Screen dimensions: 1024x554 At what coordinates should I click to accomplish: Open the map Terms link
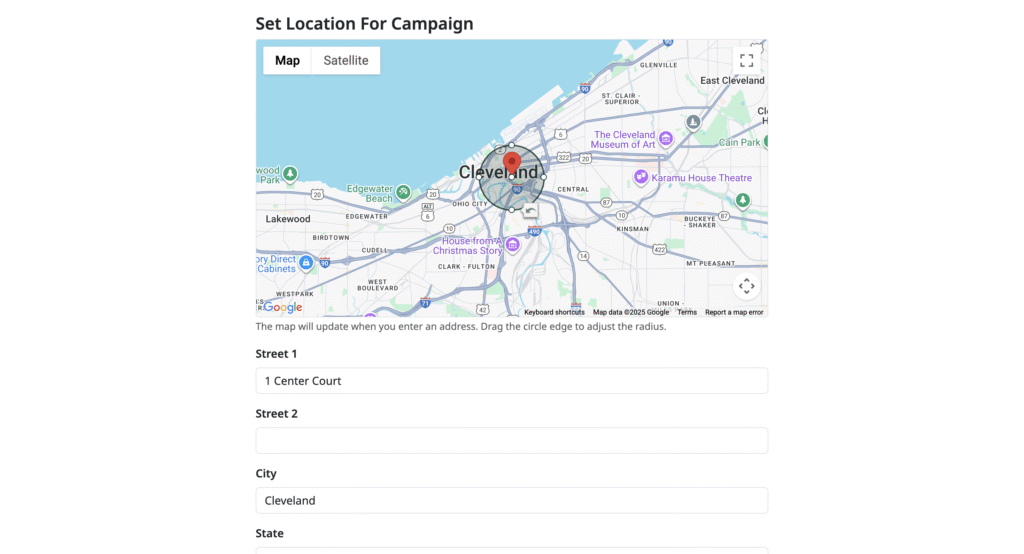(687, 312)
